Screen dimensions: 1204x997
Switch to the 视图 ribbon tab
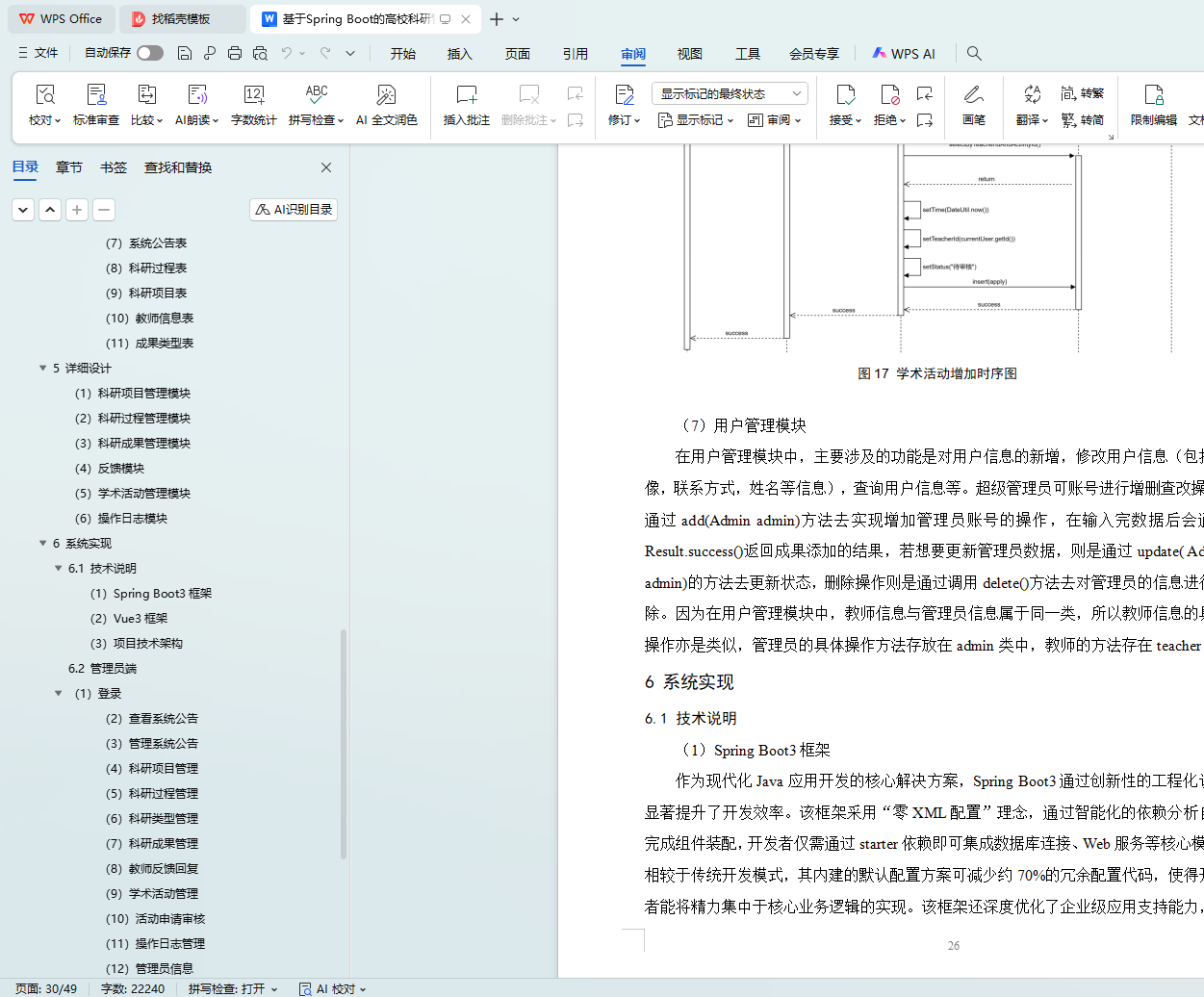click(x=689, y=54)
